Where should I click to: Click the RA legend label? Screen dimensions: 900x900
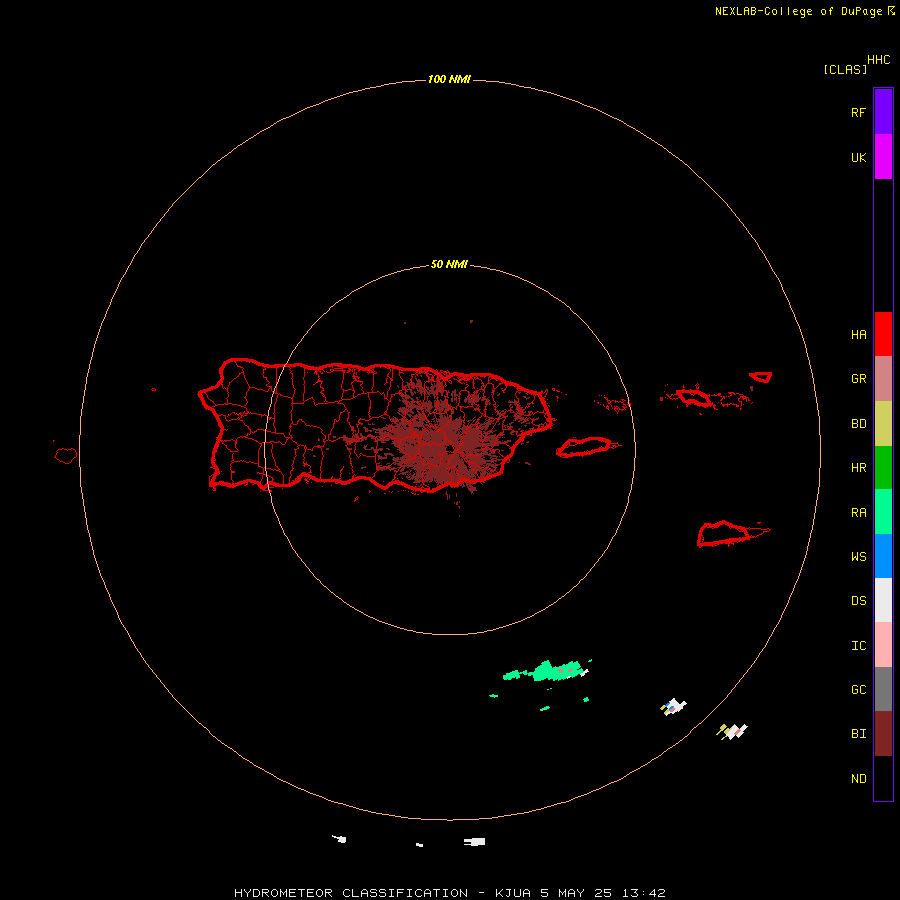click(858, 513)
